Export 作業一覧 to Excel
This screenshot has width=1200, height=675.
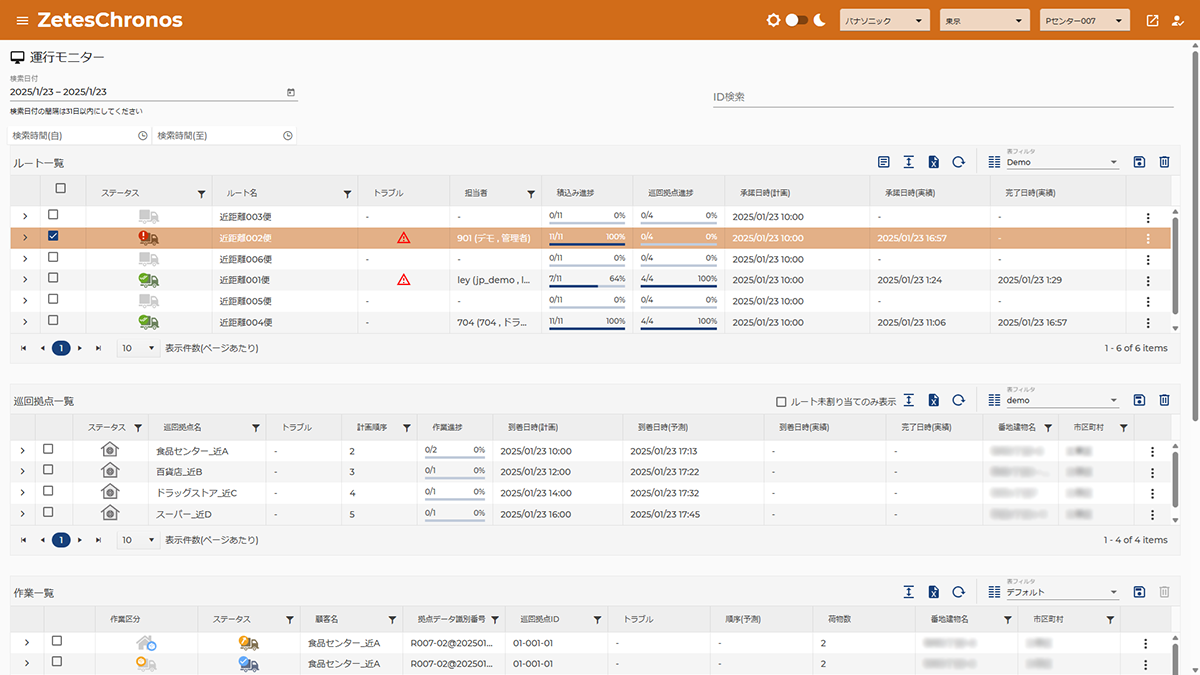tap(933, 592)
